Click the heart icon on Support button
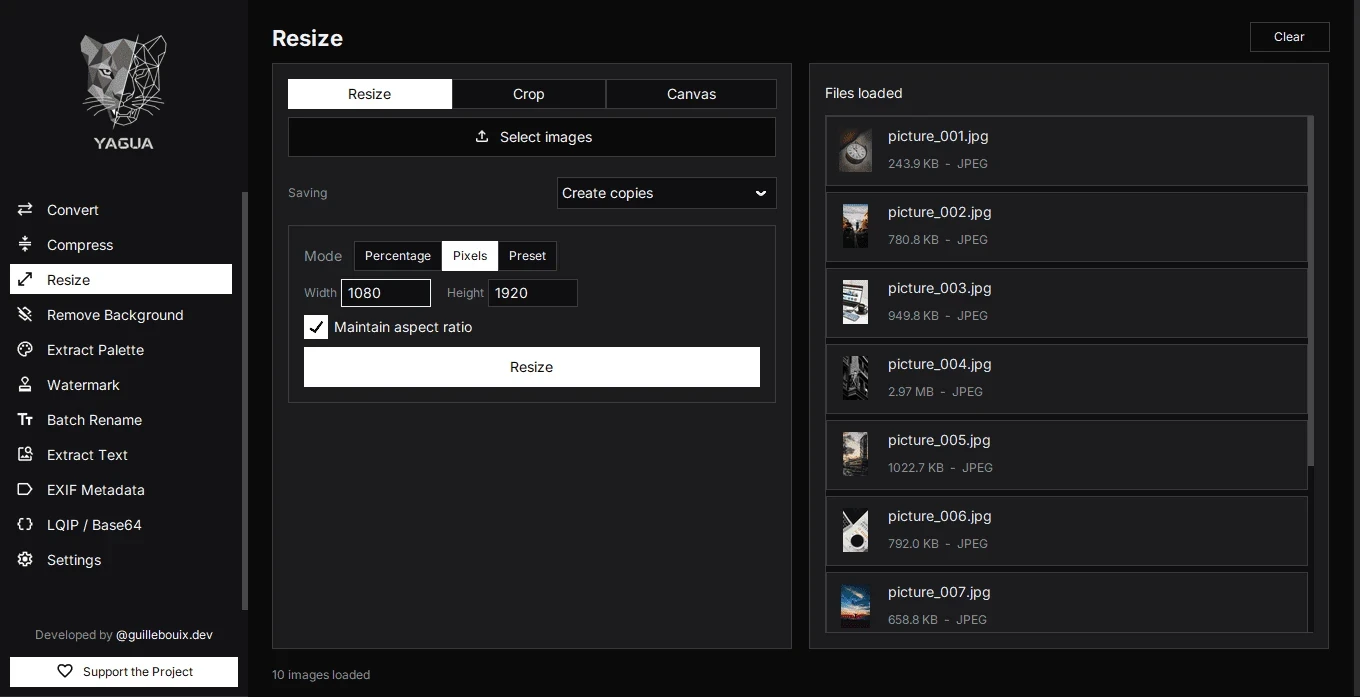The image size is (1360, 697). 65,672
